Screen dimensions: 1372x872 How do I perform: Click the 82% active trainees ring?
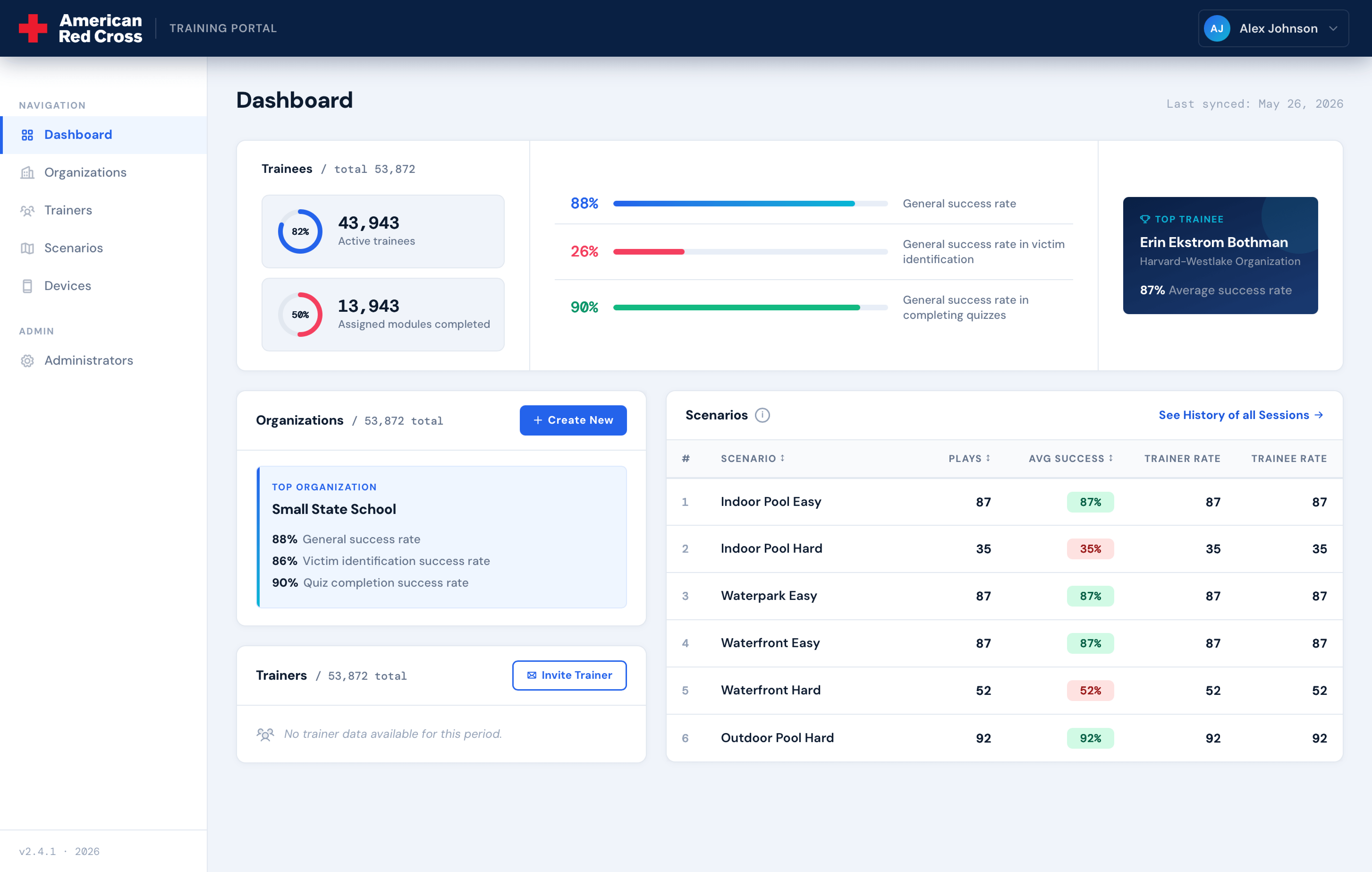click(x=300, y=231)
